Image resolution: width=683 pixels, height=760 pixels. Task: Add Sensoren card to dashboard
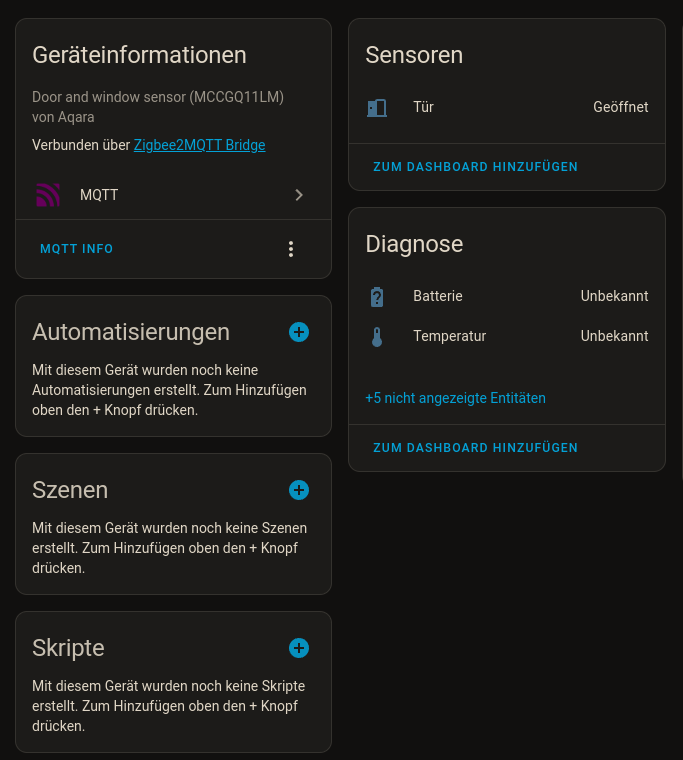coord(475,167)
